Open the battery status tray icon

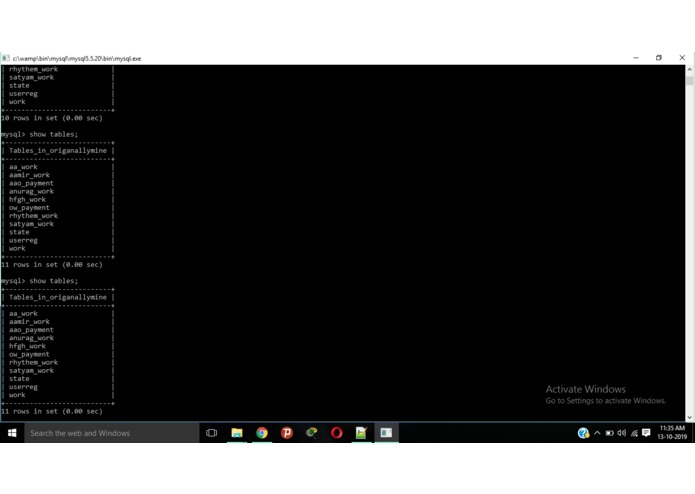(609, 433)
